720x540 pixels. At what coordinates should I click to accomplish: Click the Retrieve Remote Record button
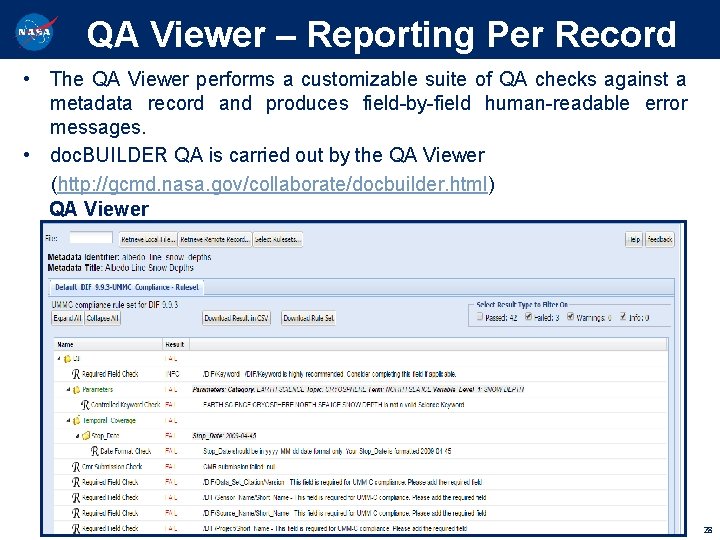pyautogui.click(x=215, y=240)
